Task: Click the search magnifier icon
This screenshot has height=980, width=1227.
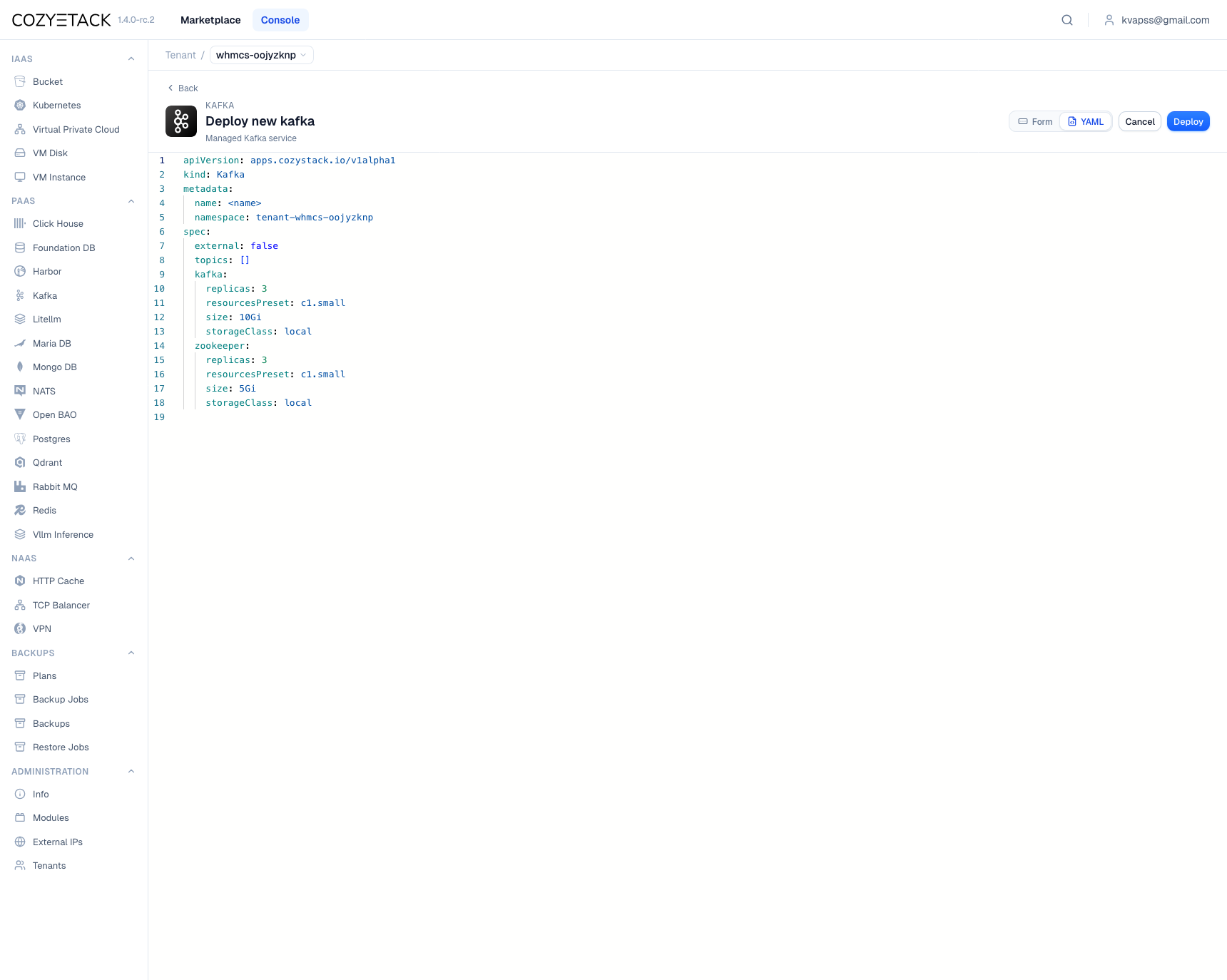Action: [x=1067, y=20]
